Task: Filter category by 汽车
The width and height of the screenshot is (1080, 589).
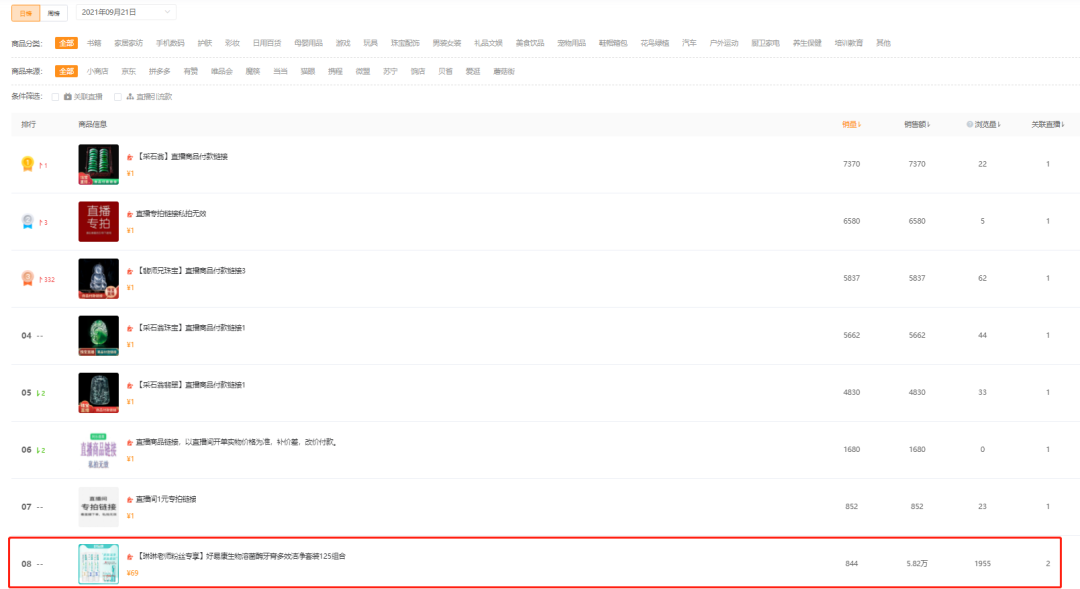Action: pyautogui.click(x=689, y=43)
